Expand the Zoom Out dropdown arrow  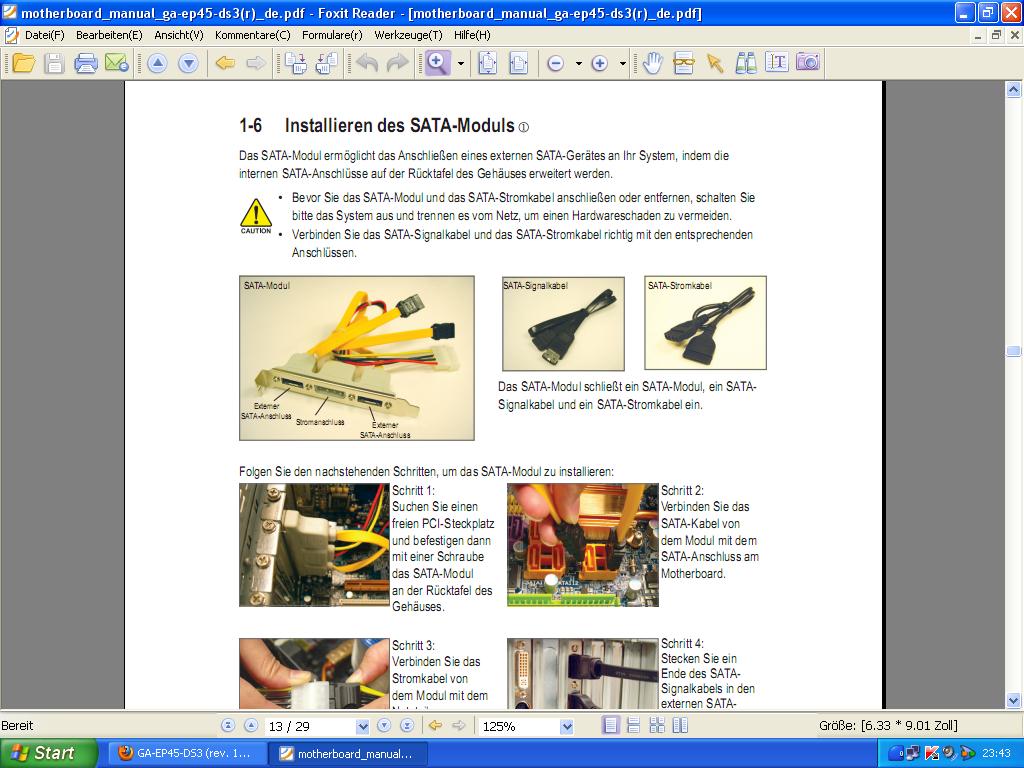coord(579,63)
